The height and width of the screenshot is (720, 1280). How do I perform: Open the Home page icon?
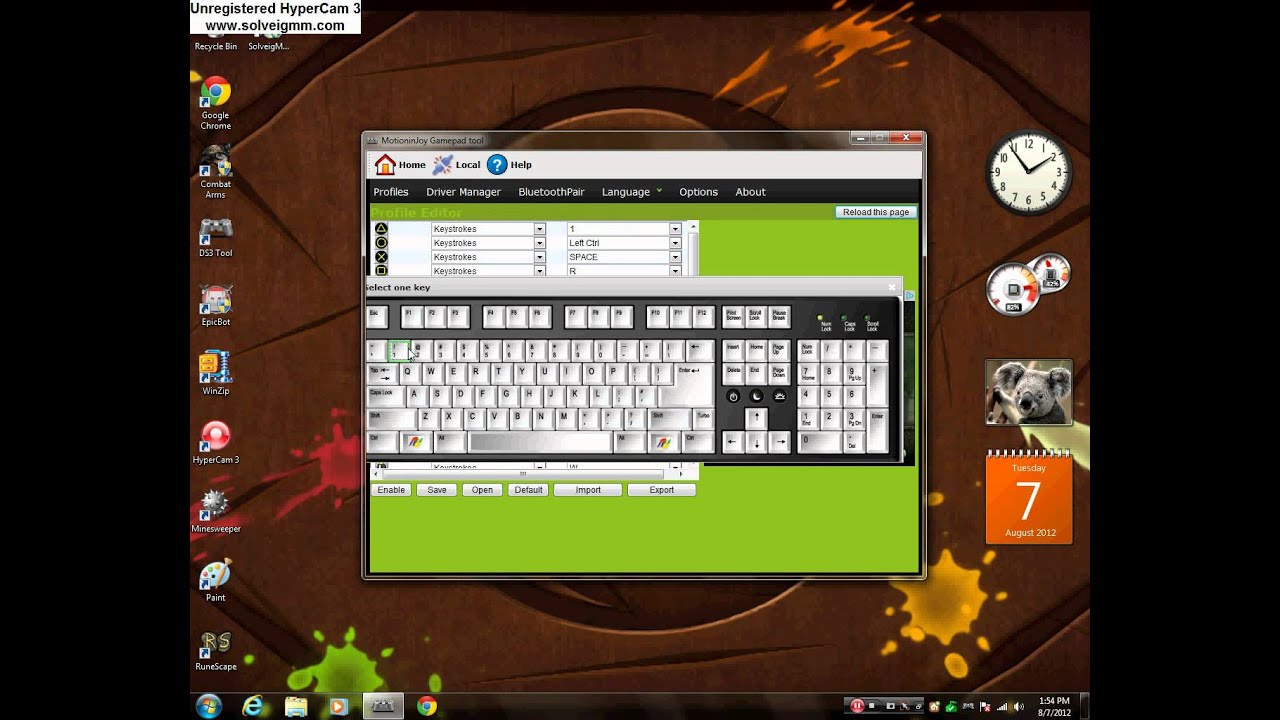click(385, 165)
